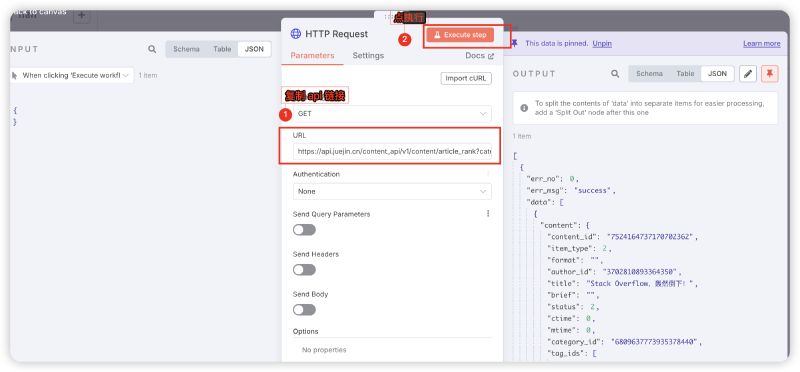Viewport: 800px width, 372px height.
Task: Click the edit output pencil icon
Action: [x=747, y=73]
